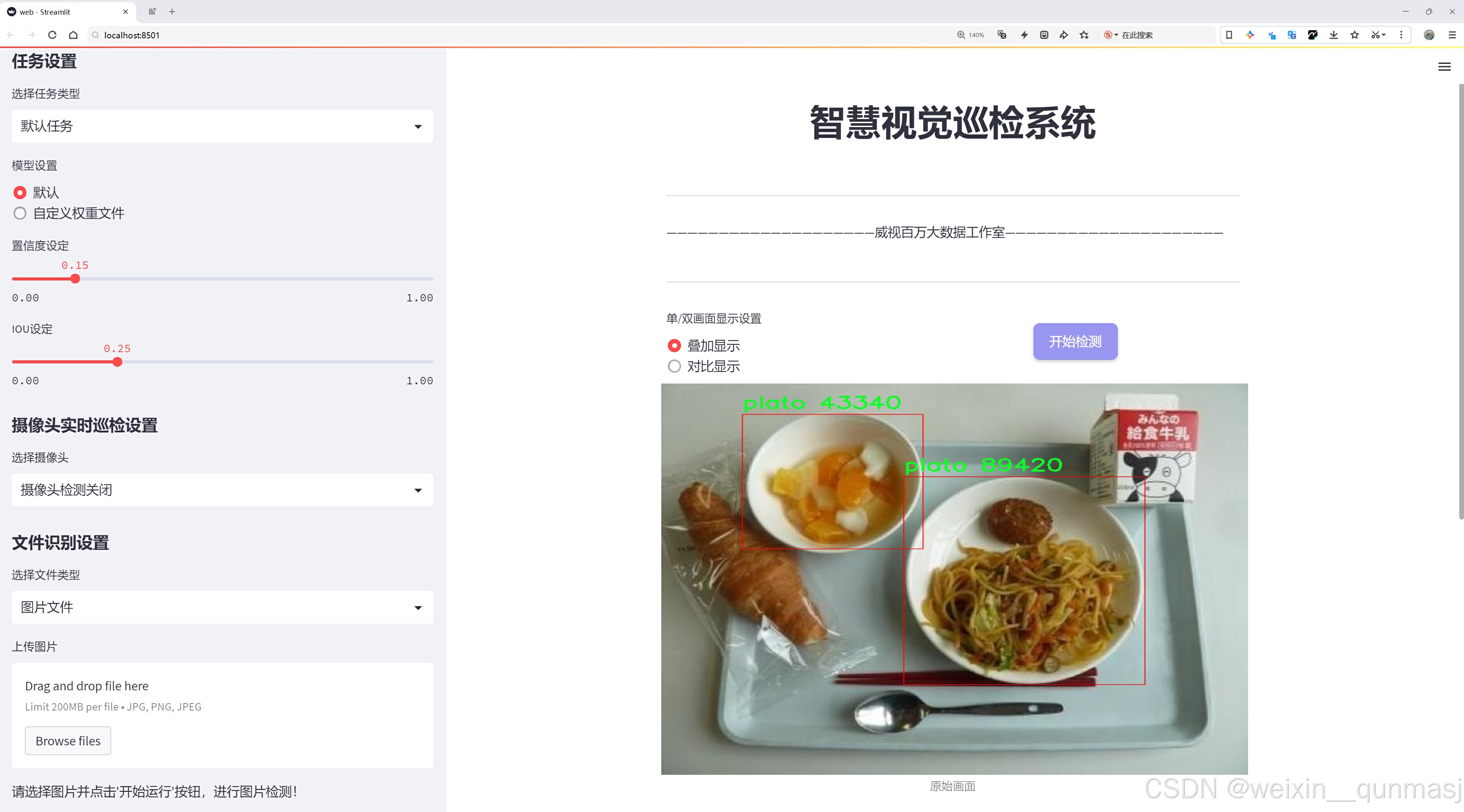
Task: Click the translate page icon in address bar
Action: click(1002, 35)
